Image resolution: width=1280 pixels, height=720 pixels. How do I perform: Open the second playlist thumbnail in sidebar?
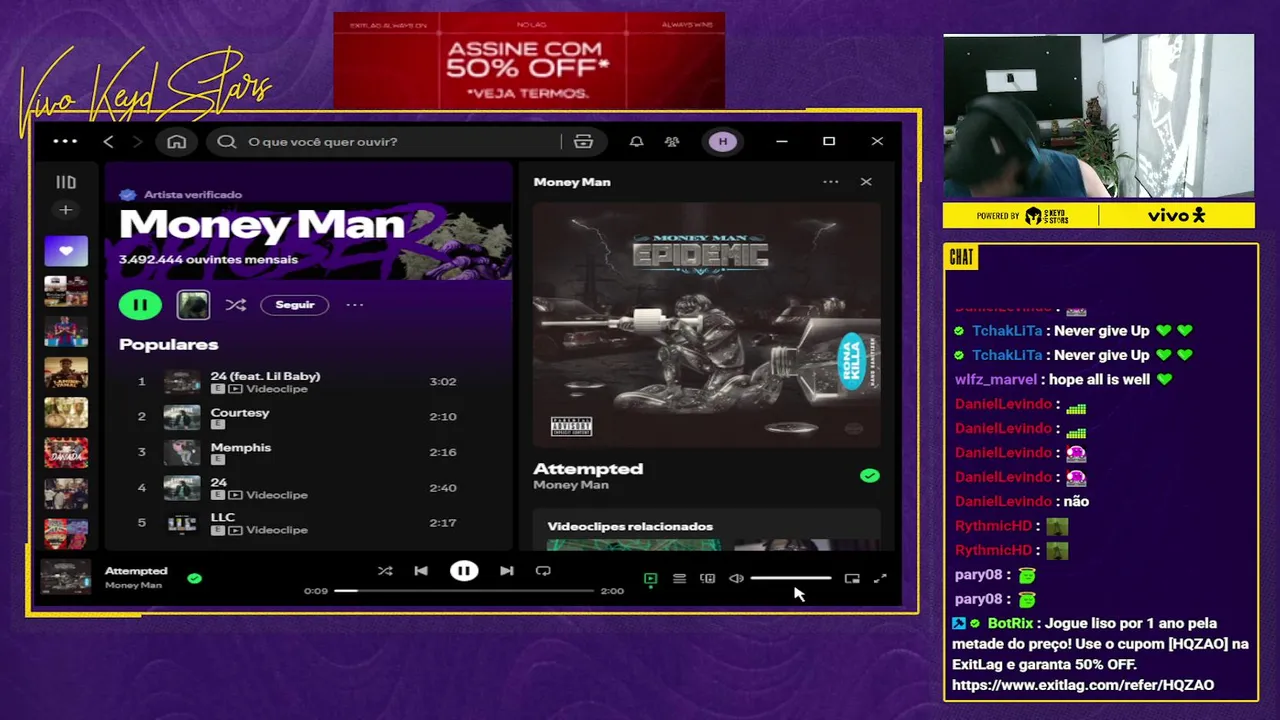point(66,291)
